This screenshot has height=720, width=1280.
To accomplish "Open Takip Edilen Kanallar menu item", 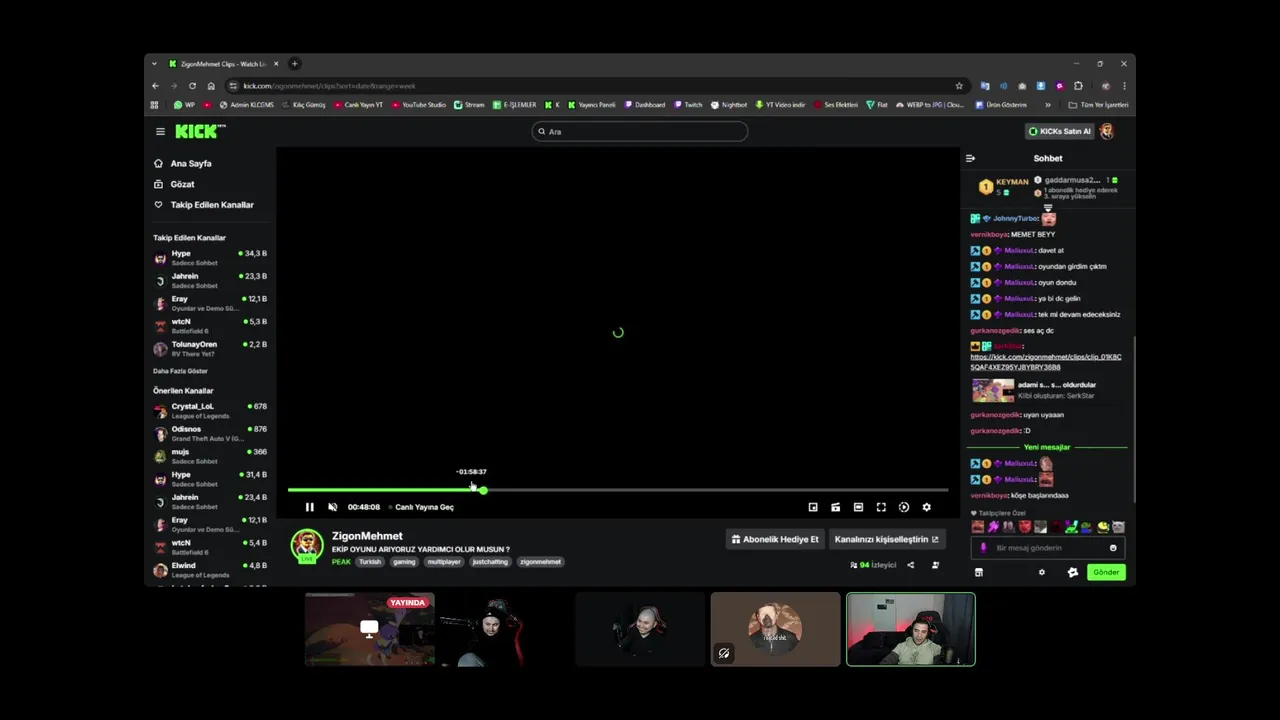I will tap(212, 205).
